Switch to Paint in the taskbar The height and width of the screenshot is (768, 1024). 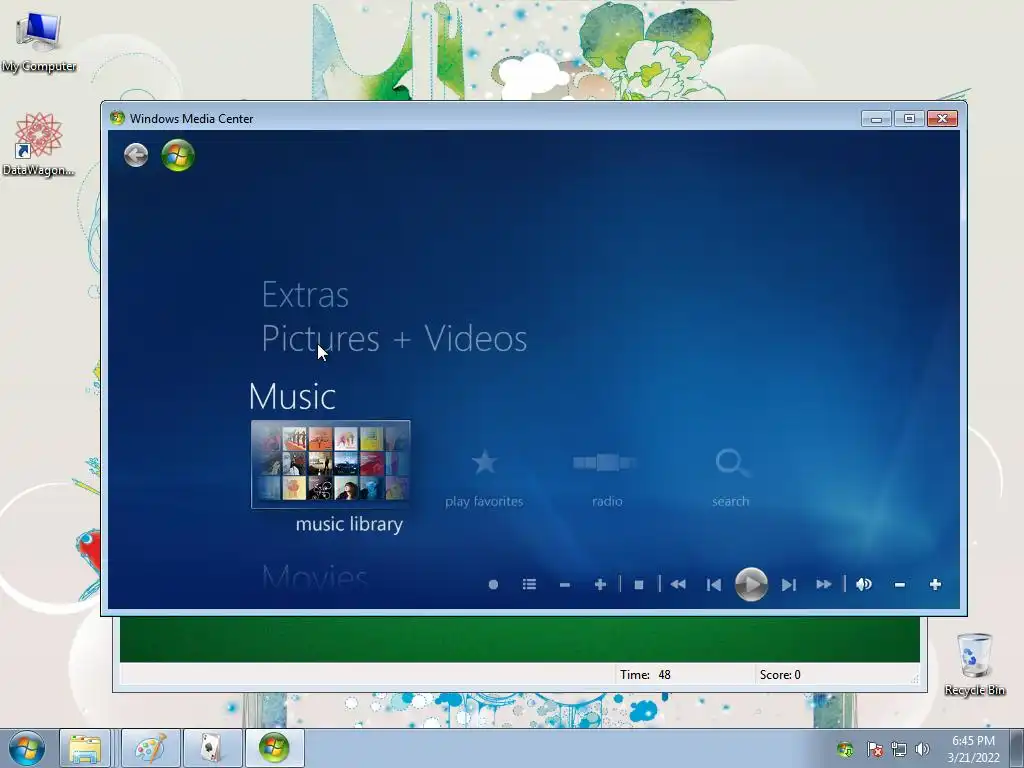150,748
